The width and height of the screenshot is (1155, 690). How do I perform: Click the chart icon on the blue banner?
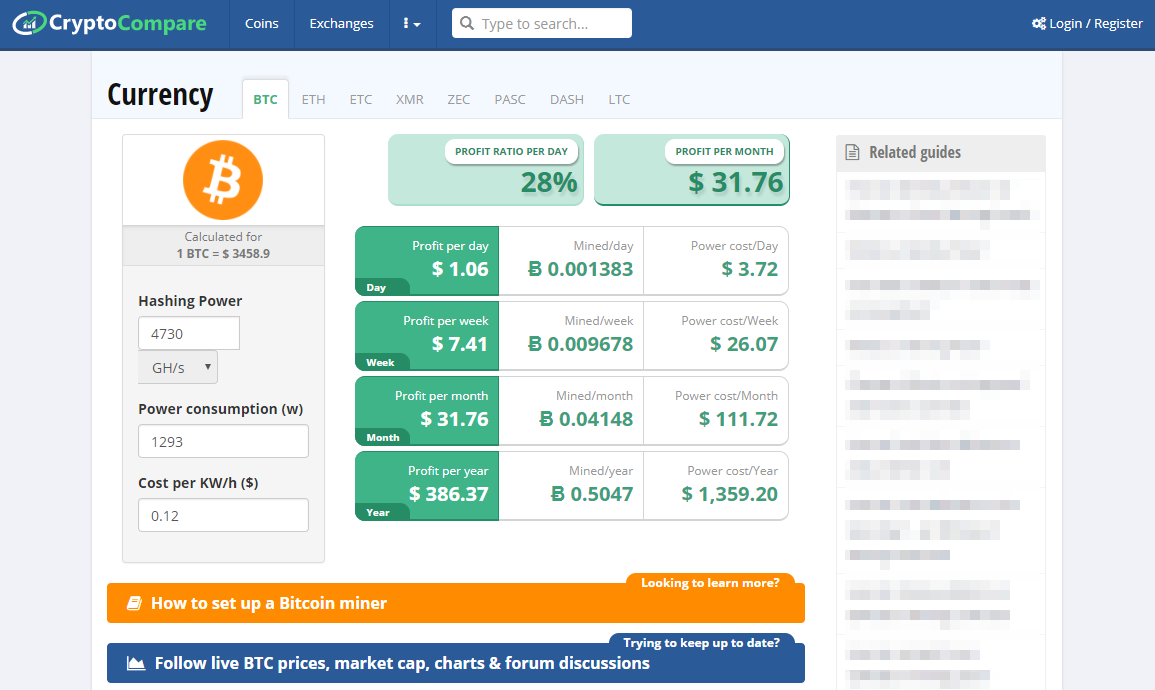point(136,663)
